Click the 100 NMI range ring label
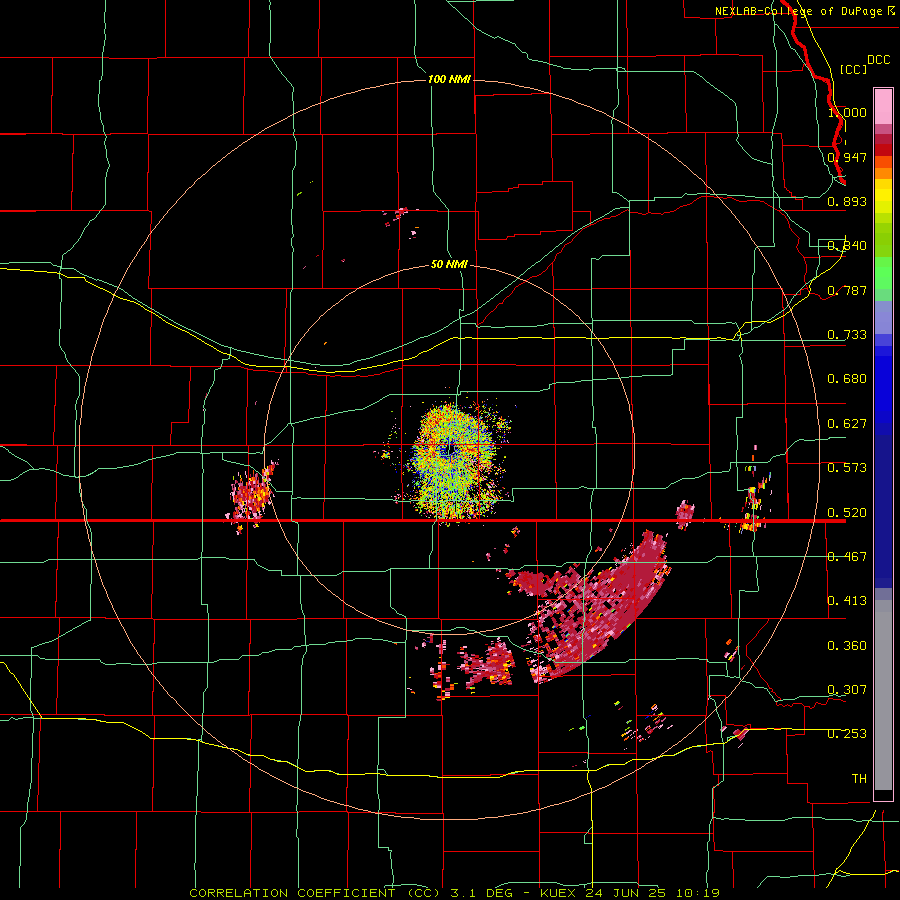The image size is (900, 900). [x=449, y=79]
